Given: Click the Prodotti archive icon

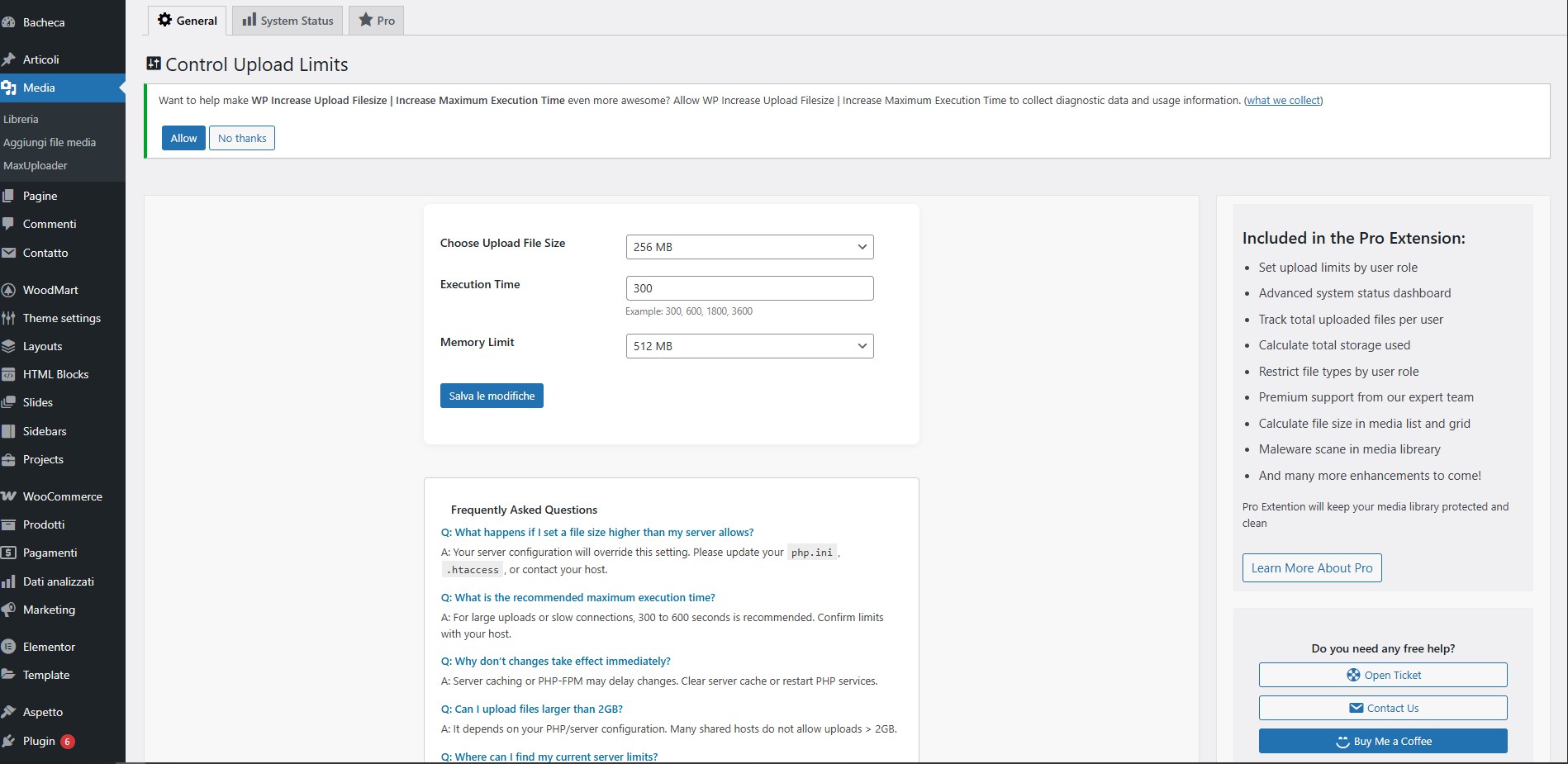Looking at the screenshot, I should (x=8, y=524).
